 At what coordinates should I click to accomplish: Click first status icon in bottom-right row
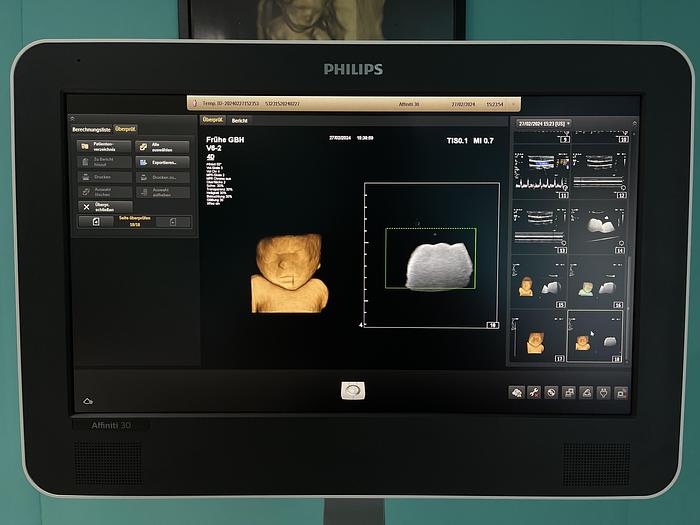click(517, 392)
